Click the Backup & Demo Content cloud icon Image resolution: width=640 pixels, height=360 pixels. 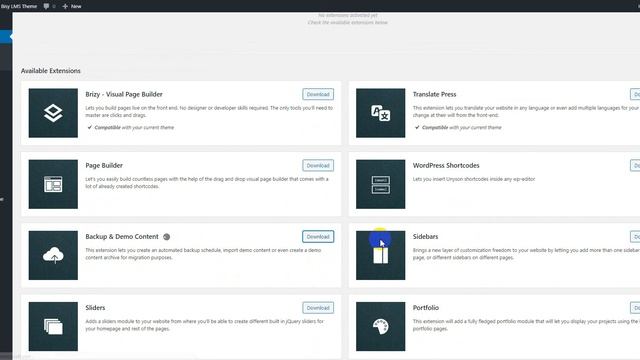pyautogui.click(x=53, y=256)
